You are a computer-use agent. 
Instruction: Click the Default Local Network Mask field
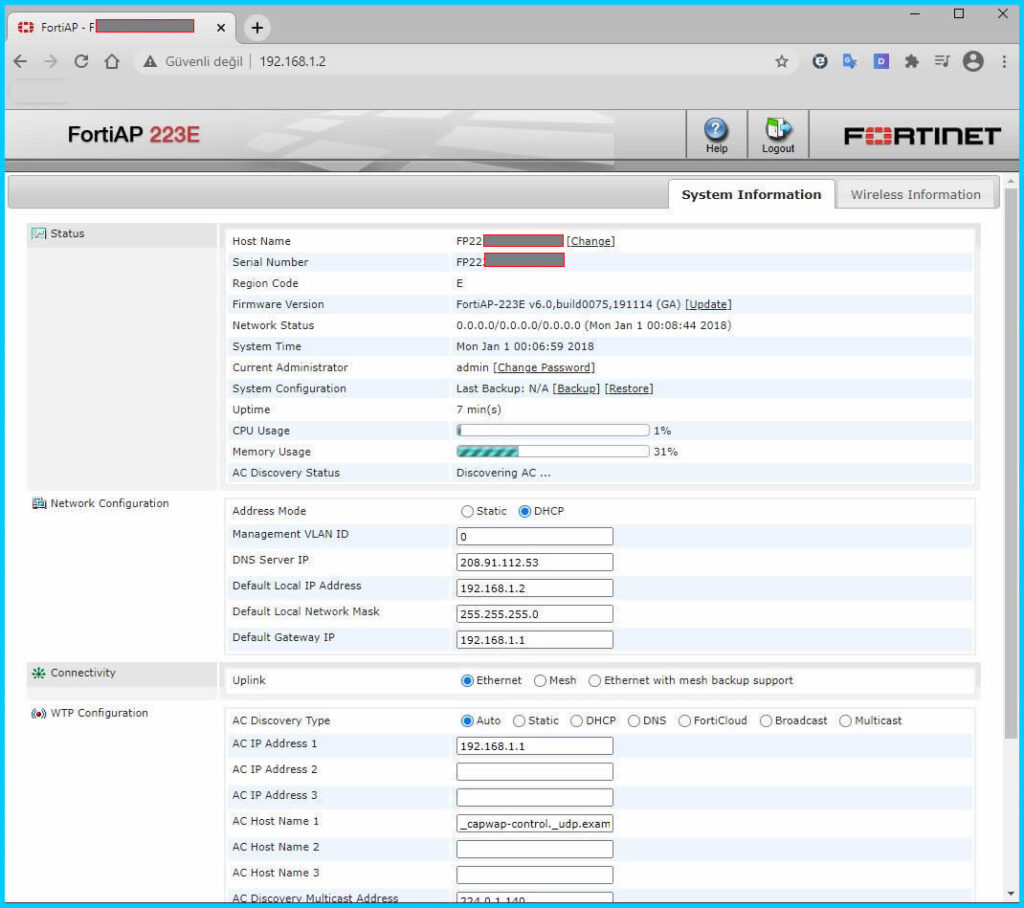[x=534, y=614]
